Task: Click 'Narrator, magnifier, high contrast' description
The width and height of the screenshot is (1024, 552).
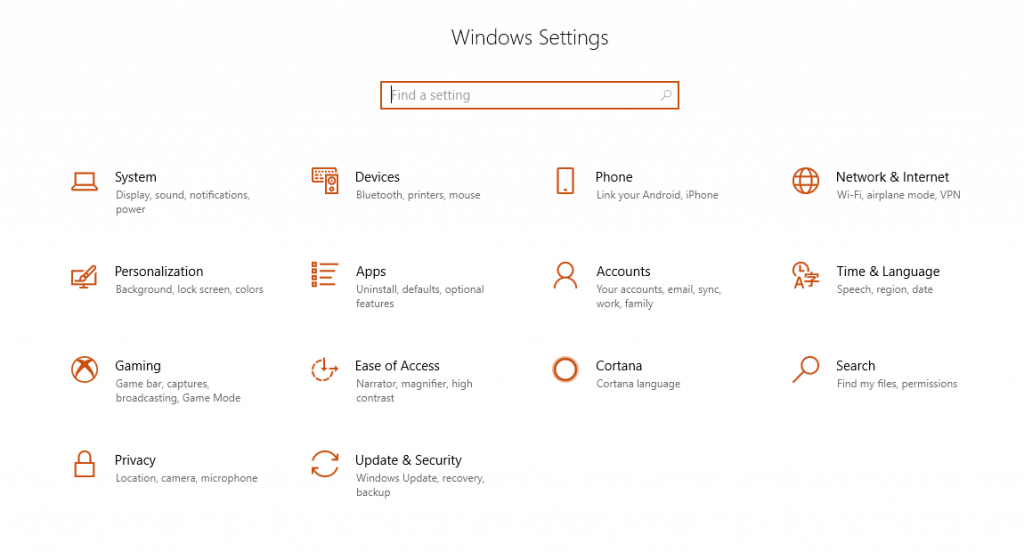Action: click(x=414, y=391)
